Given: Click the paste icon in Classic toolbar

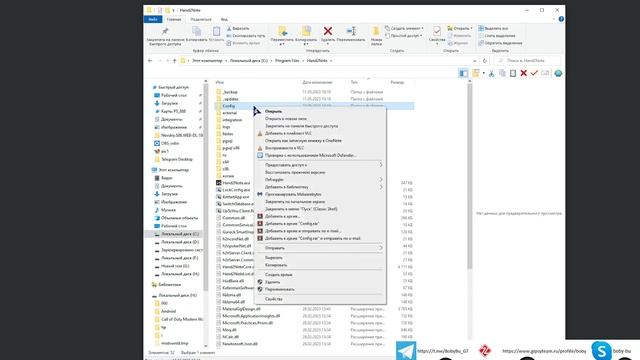Looking at the screenshot, I should (x=513, y=73).
